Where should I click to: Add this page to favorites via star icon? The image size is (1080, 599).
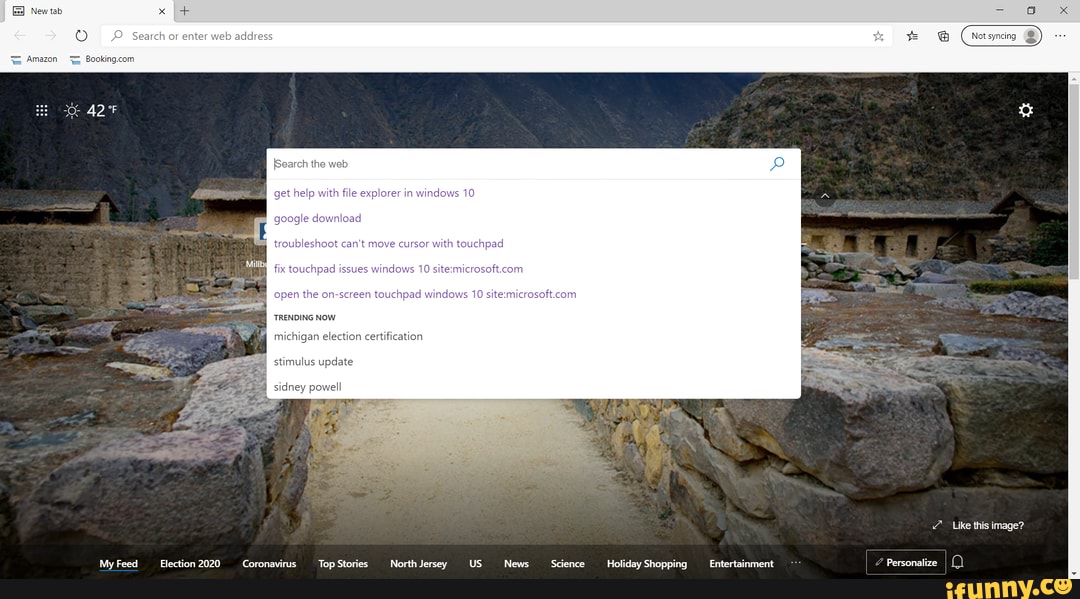[x=877, y=36]
